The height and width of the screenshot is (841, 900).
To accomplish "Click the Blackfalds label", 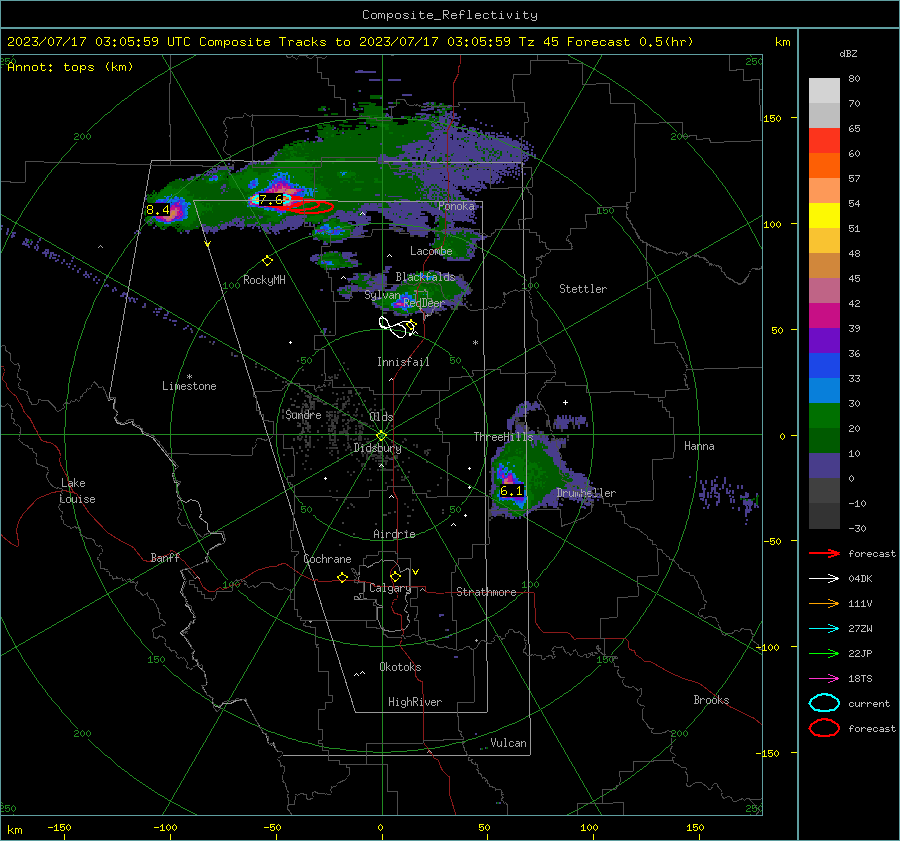I will pos(425,277).
